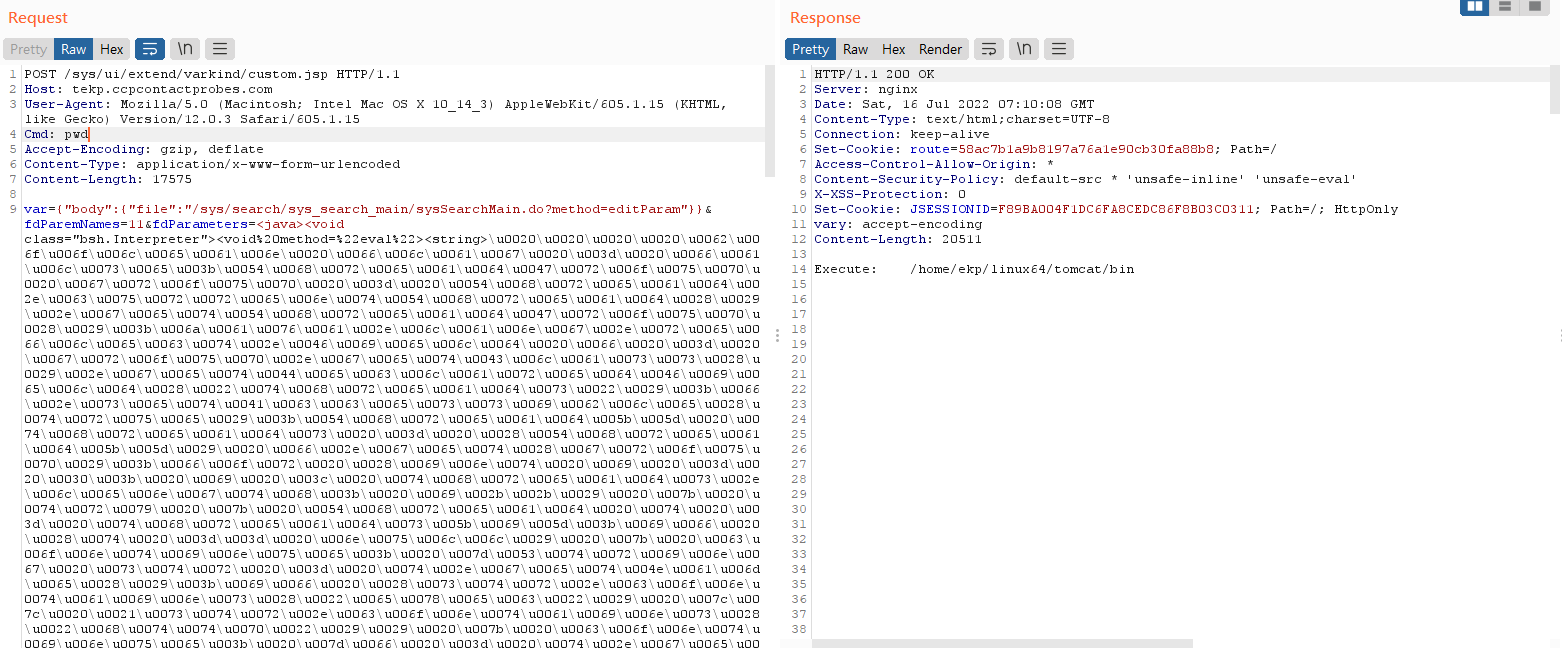Select top-bottom split layout icon
Screen dimensions: 1562x648
(1504, 7)
